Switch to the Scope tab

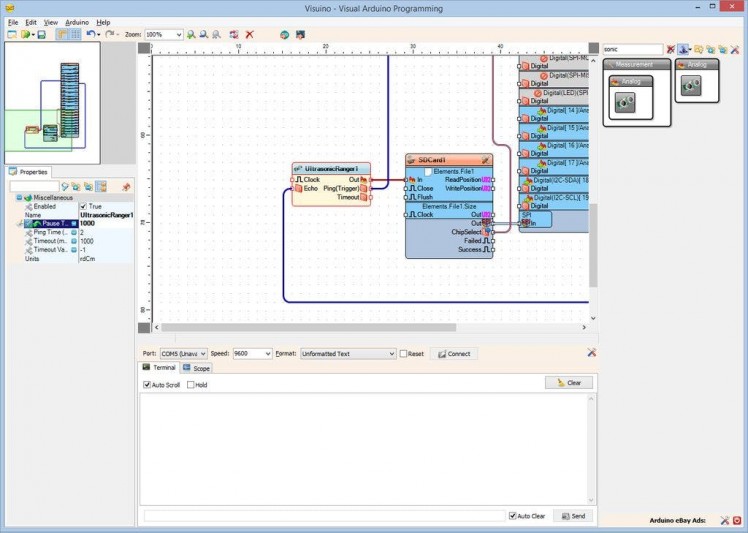tap(196, 368)
